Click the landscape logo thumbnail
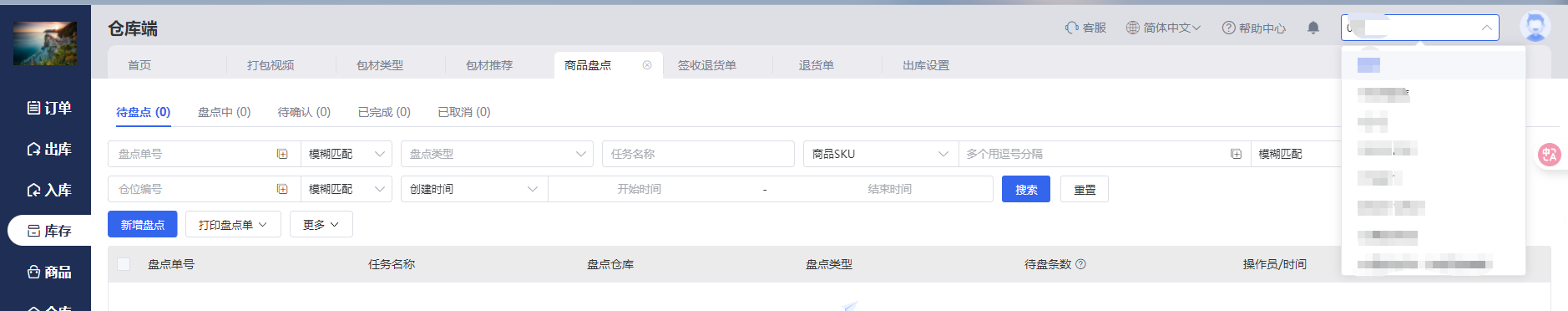1568x311 pixels. click(45, 43)
